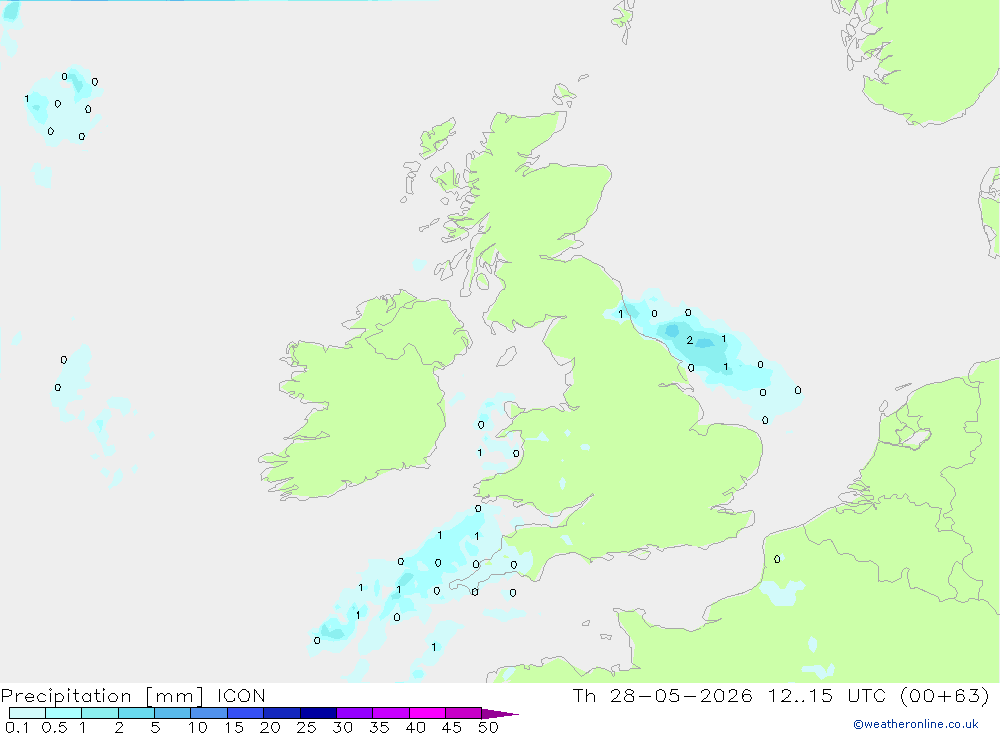Click the map value "2" over the North Sea
This screenshot has height=733, width=1000.
click(689, 341)
